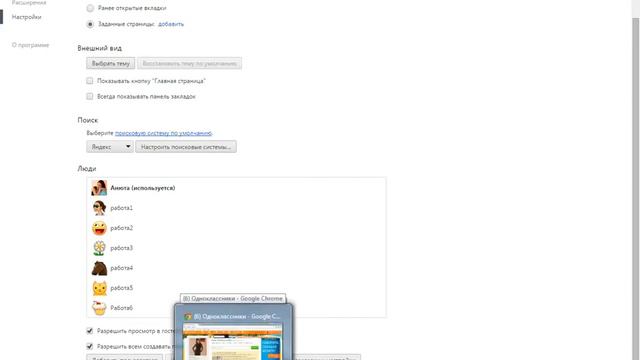
Task: Select the 'Работа6' profile name
Action: point(122,308)
